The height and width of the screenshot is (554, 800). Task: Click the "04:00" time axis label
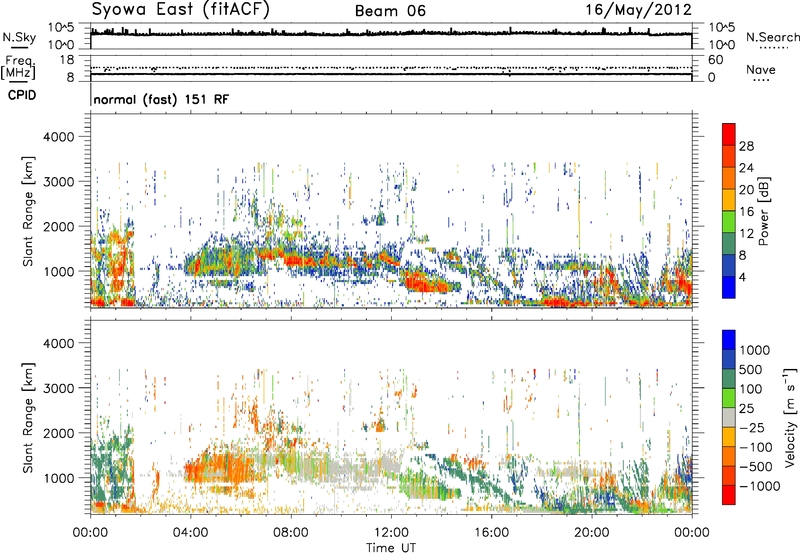point(190,533)
